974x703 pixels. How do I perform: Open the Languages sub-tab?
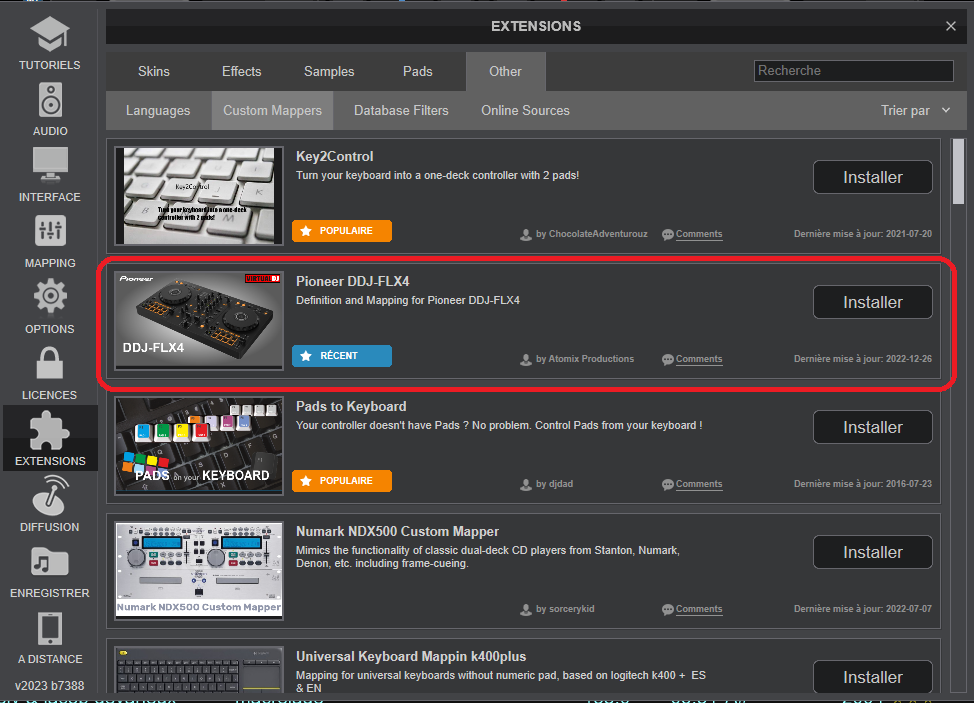coord(158,111)
